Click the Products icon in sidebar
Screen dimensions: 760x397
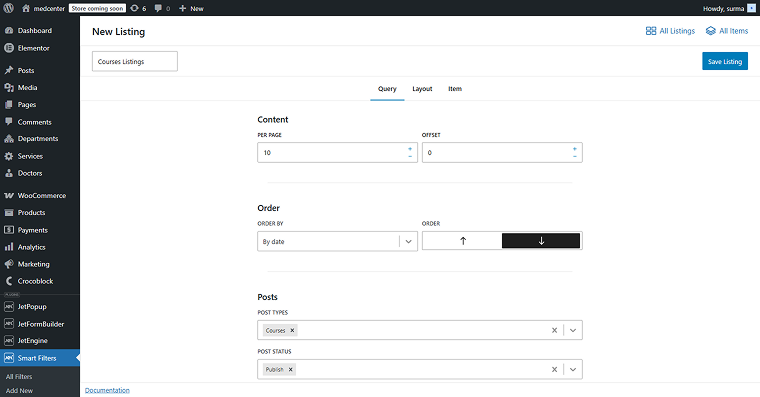tap(9, 213)
